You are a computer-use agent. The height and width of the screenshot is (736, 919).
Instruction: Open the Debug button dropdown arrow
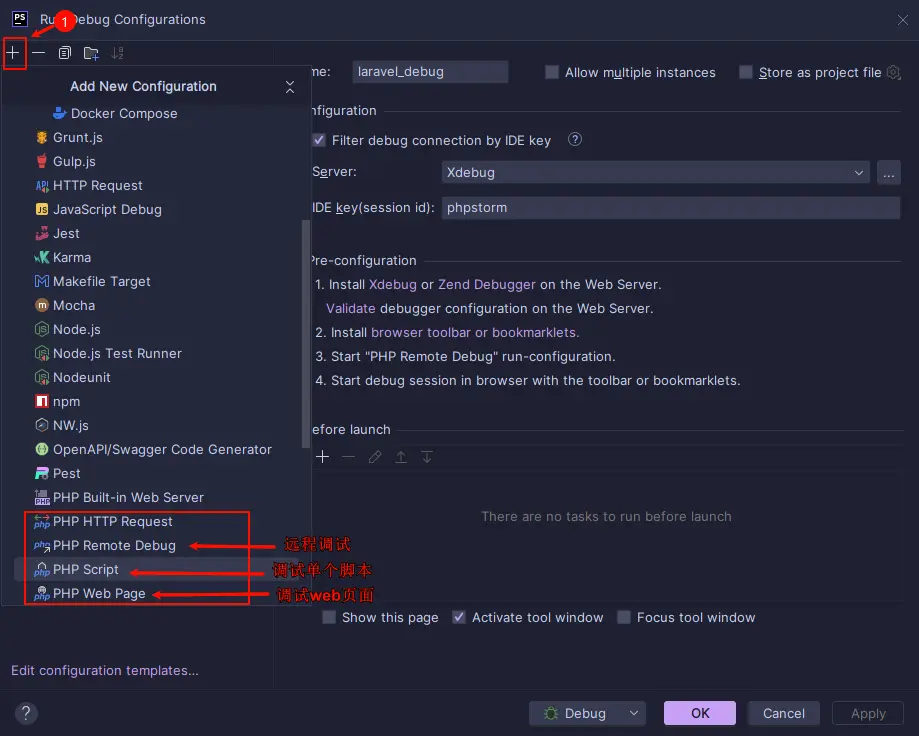(634, 713)
